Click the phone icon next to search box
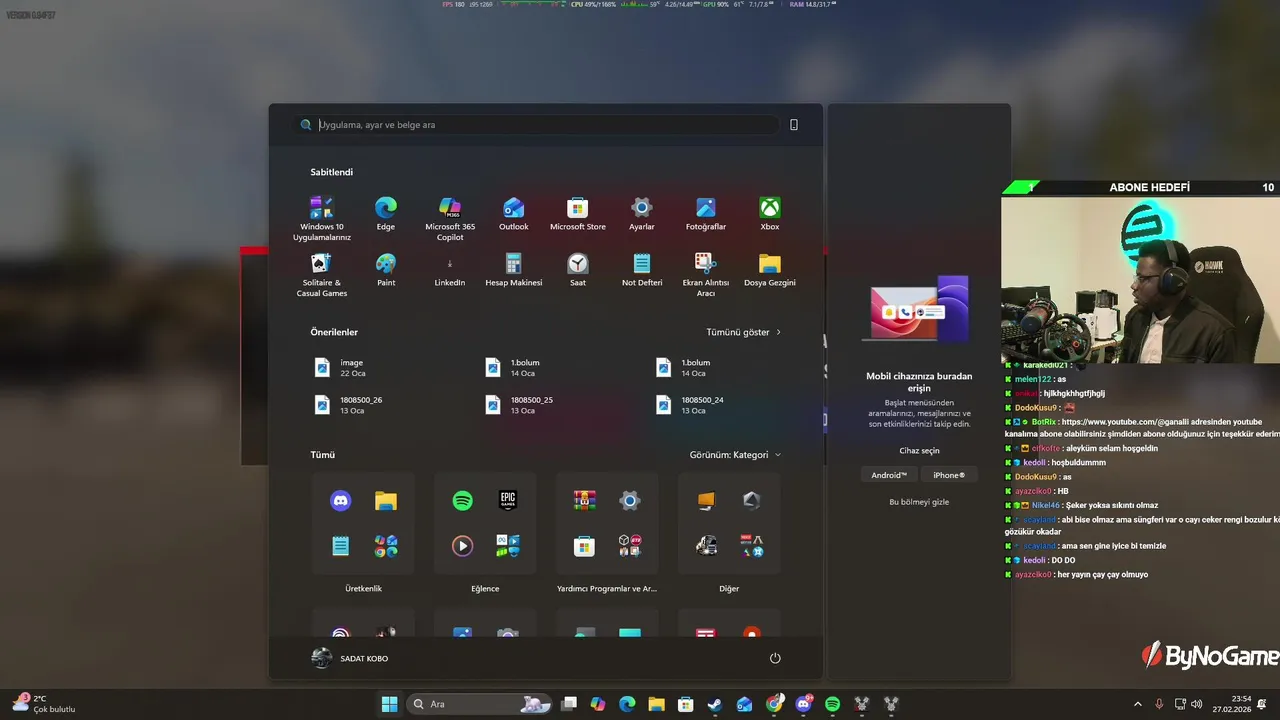The image size is (1280, 720). coord(794,125)
